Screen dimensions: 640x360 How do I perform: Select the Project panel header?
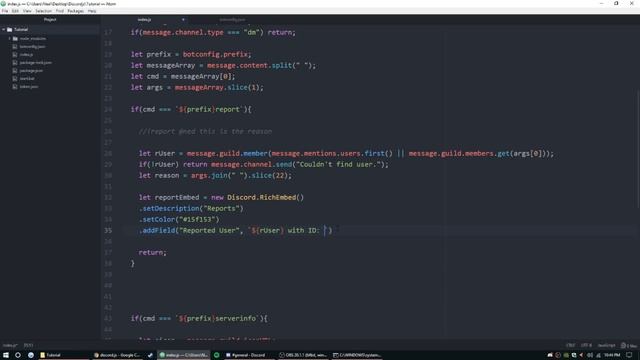click(50, 20)
